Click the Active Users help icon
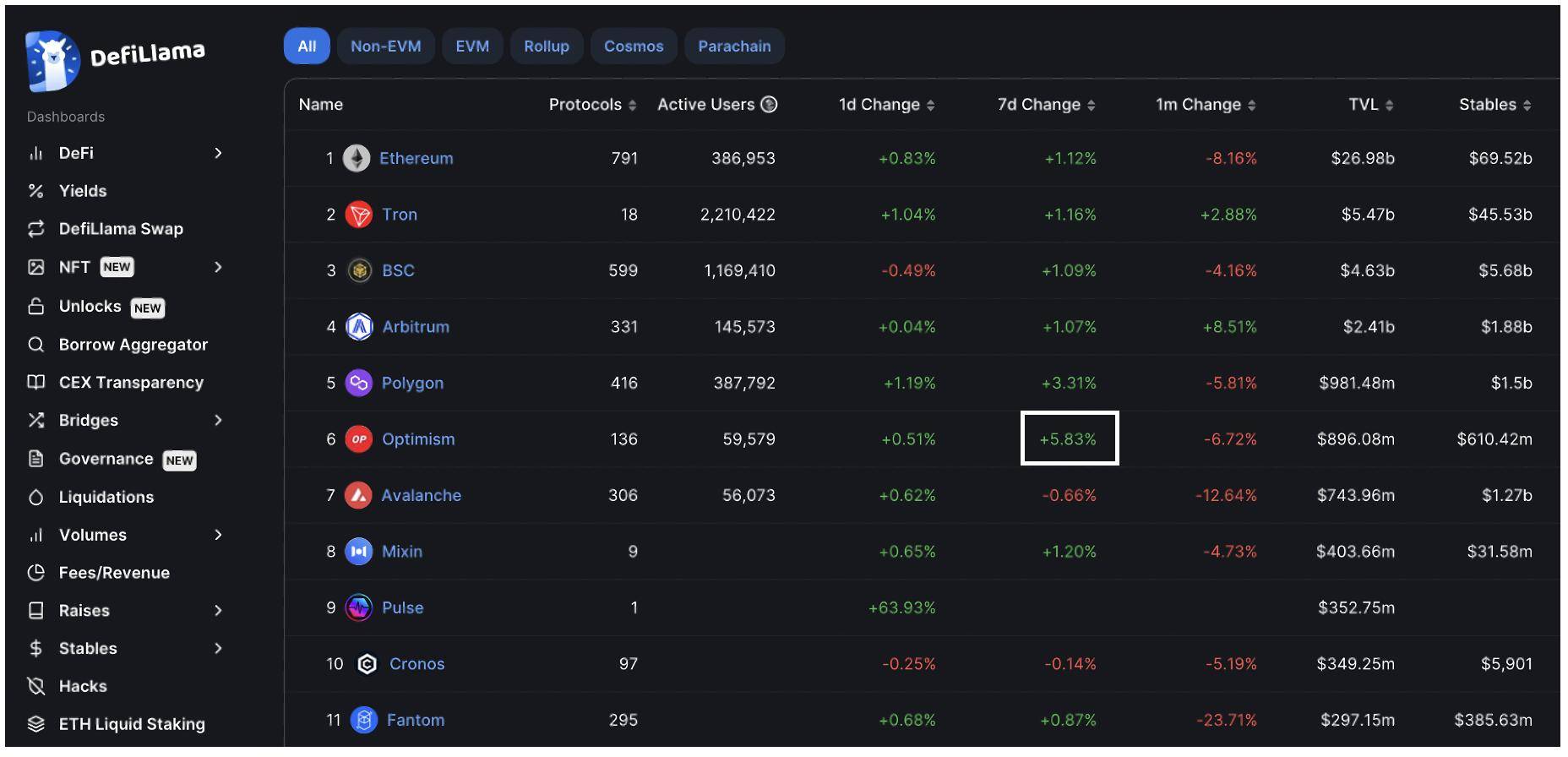Image resolution: width=1568 pixels, height=757 pixels. click(769, 104)
